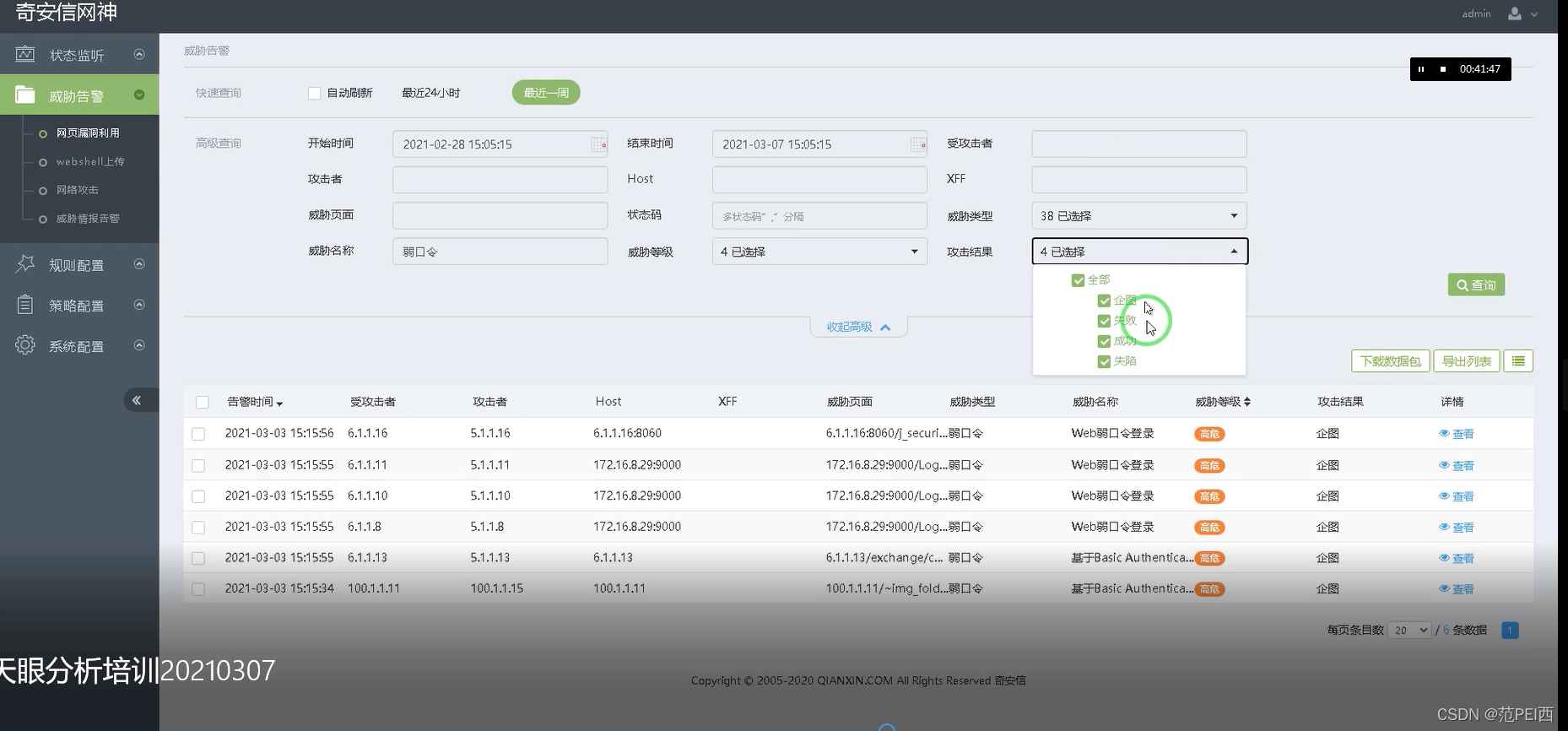This screenshot has width=1568, height=731.
Task: Uncheck the 失败 attack result option
Action: tap(1104, 321)
